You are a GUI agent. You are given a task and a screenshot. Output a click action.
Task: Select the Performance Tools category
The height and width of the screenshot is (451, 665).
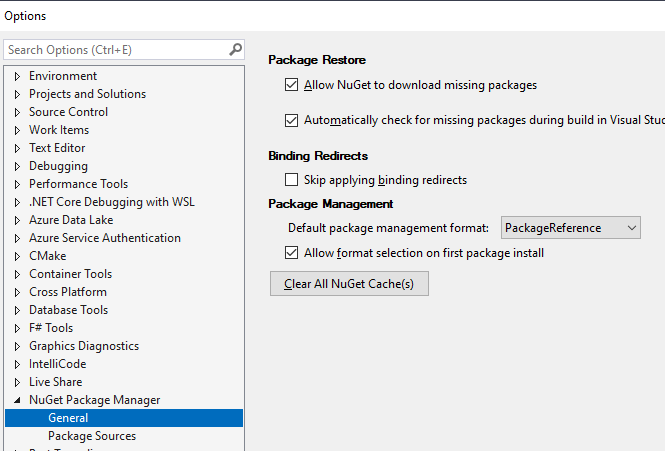78,184
